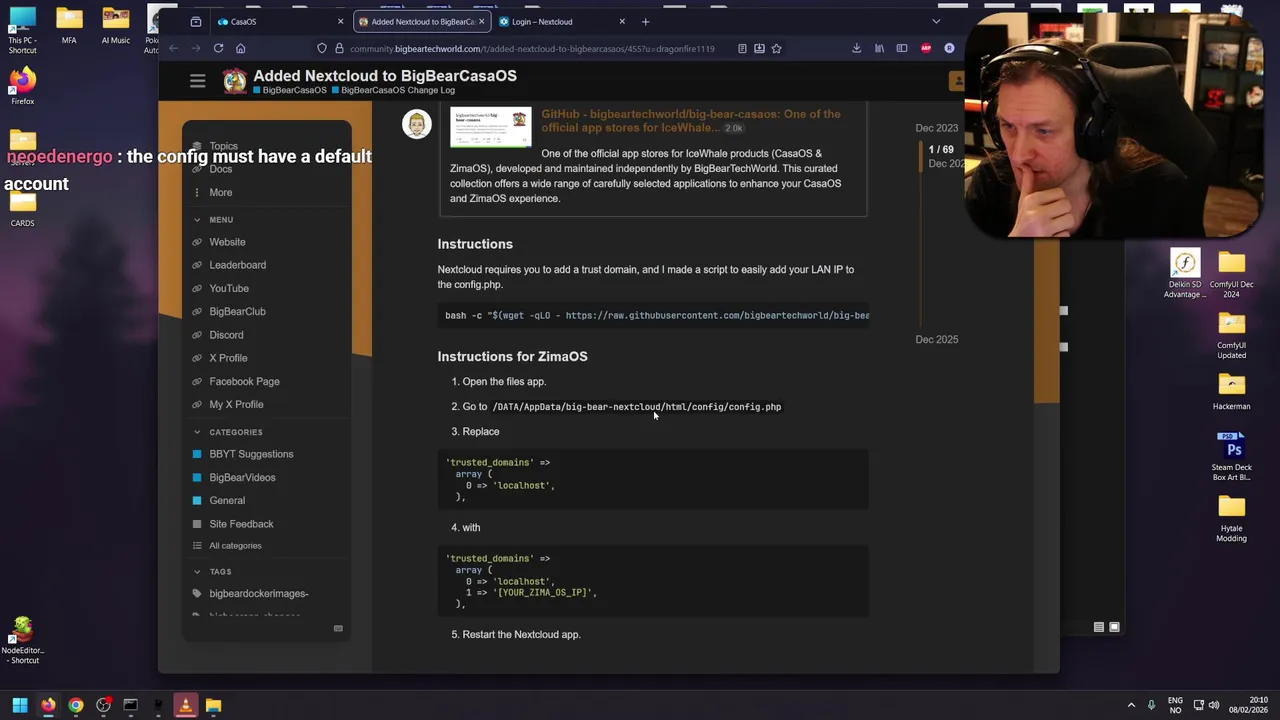Viewport: 1280px width, 720px height.
Task: Open the post author avatar
Action: click(417, 124)
